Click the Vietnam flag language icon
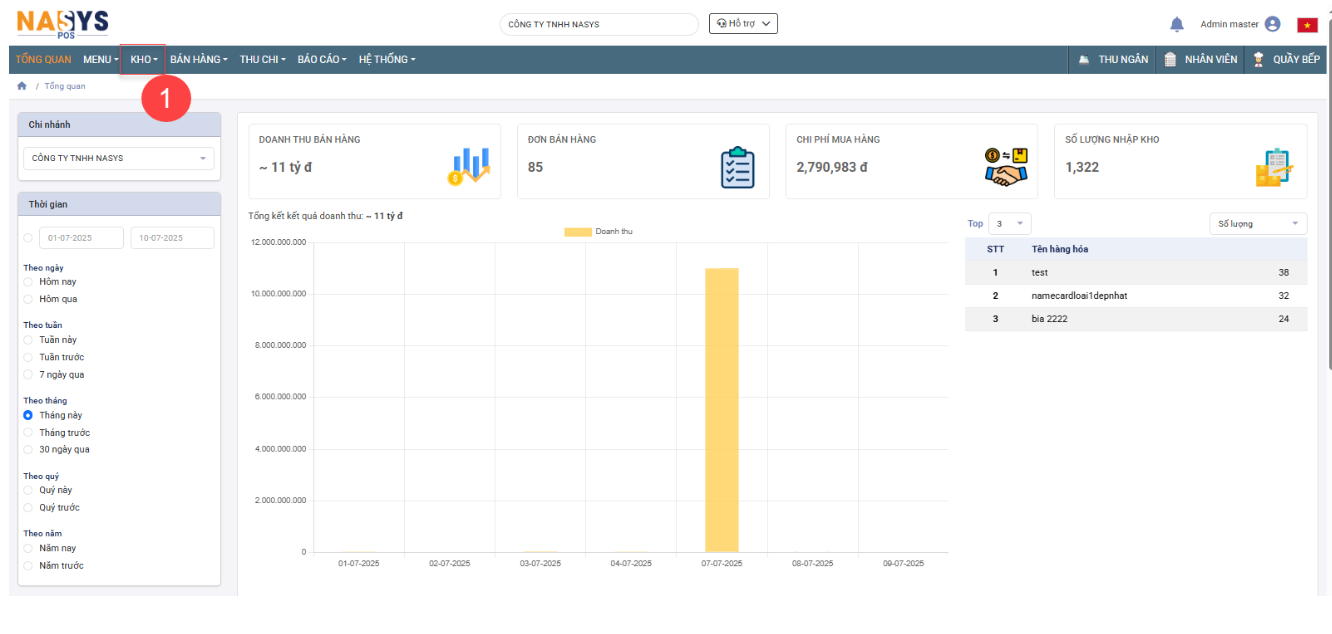 1307,25
